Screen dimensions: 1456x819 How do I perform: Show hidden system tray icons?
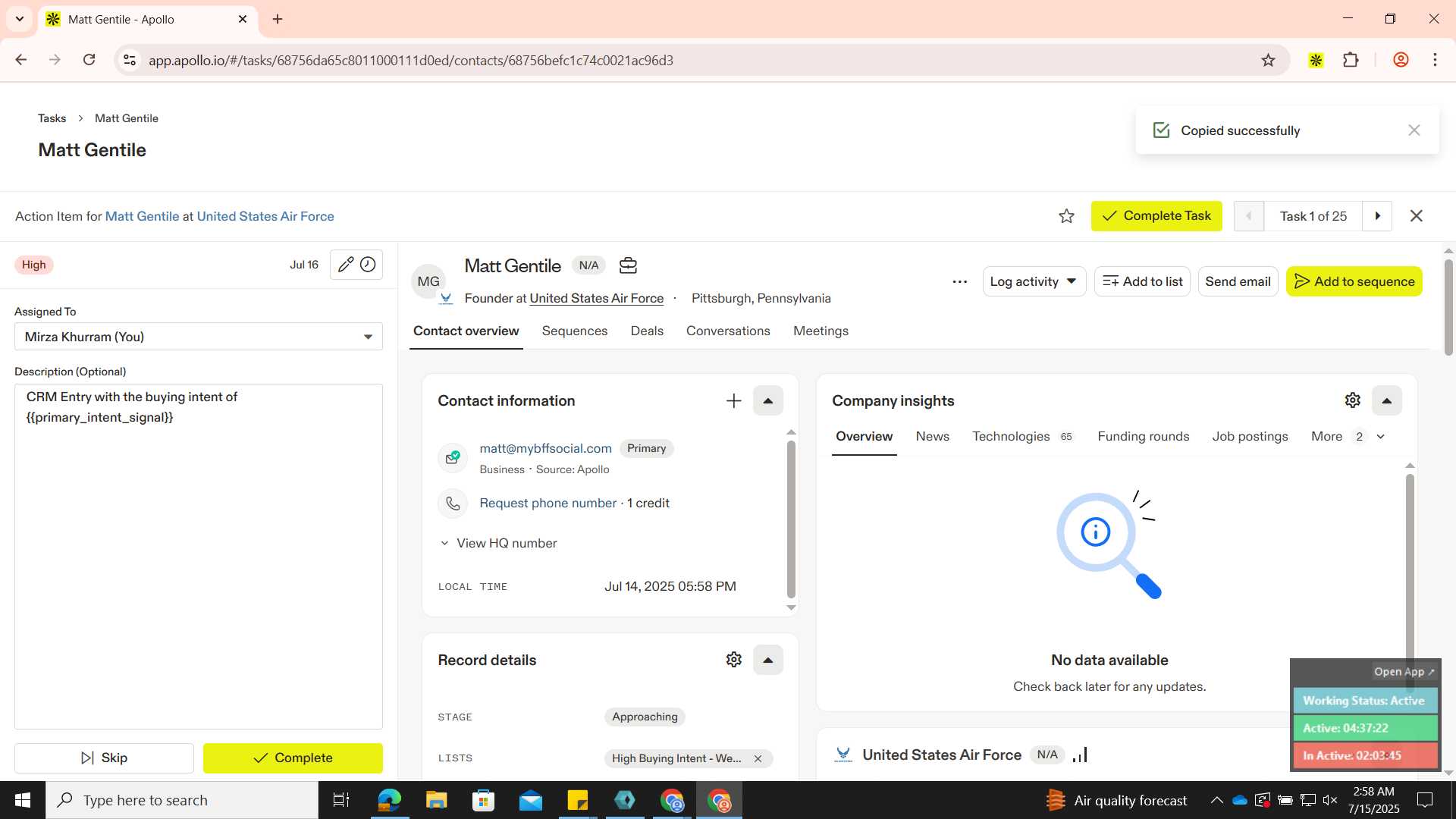(x=1216, y=800)
